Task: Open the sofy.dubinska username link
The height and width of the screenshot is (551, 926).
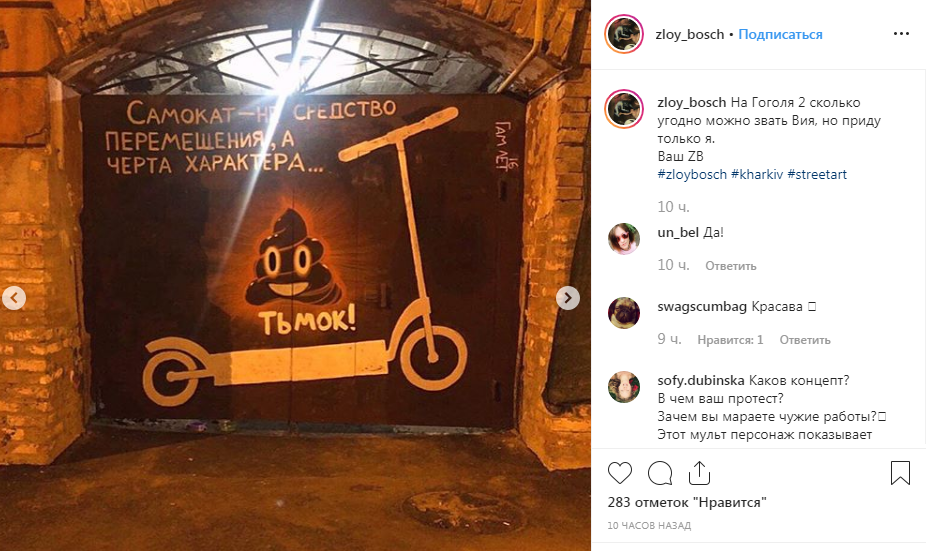Action: tap(701, 380)
